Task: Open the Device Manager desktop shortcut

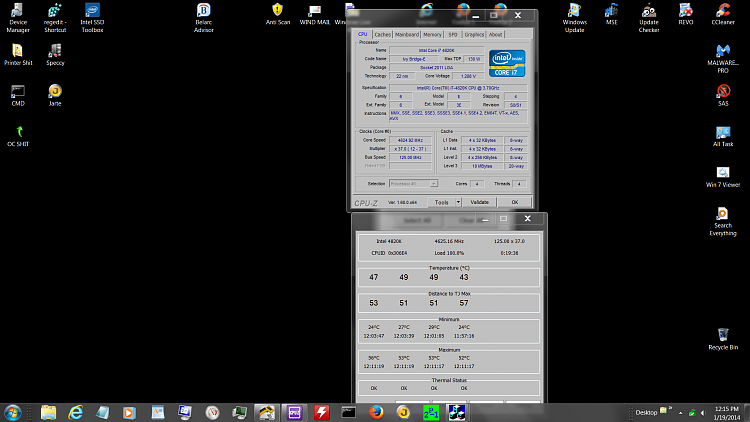Action: point(18,18)
